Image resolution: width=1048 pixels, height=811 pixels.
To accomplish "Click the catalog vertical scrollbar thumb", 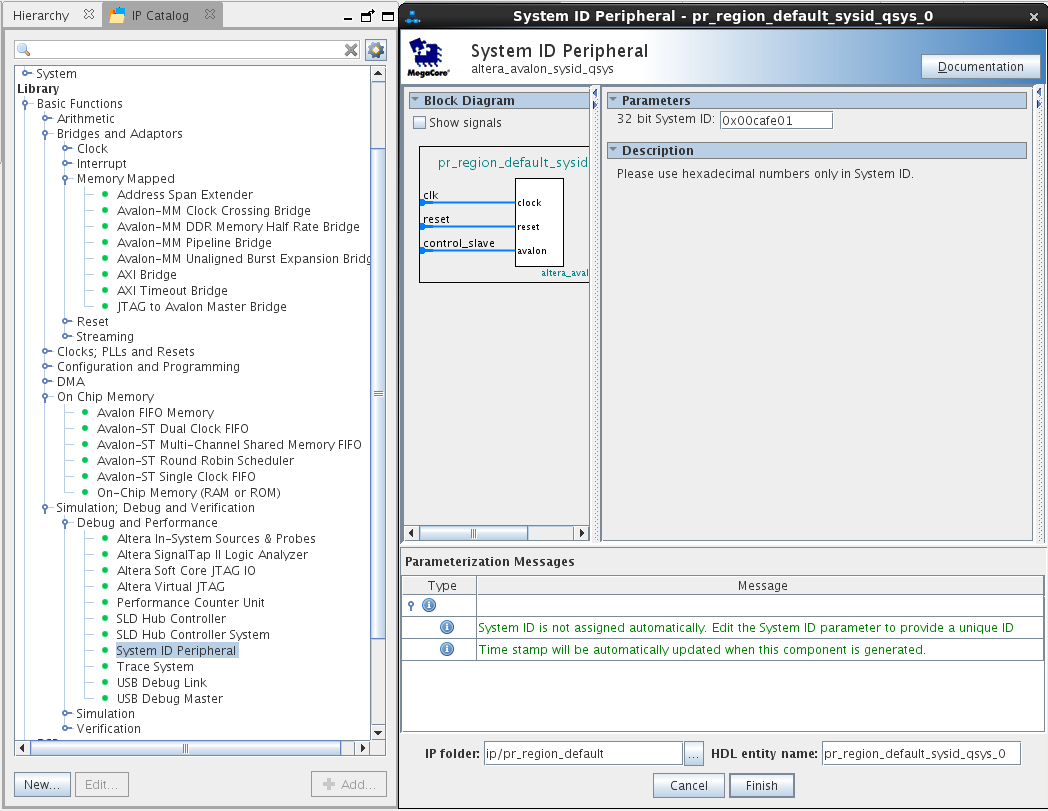I will tap(378, 393).
